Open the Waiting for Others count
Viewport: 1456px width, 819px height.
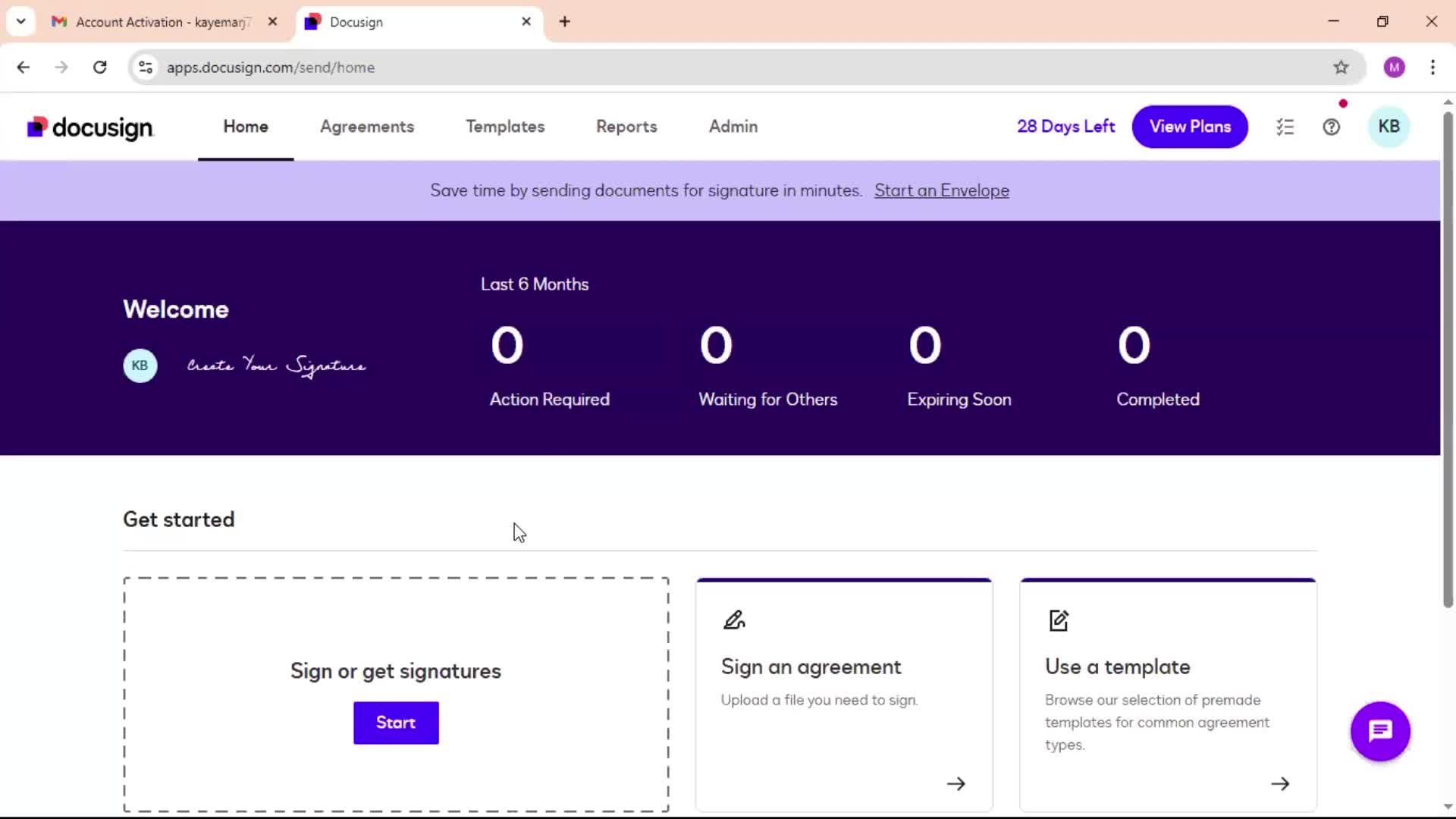pyautogui.click(x=767, y=367)
